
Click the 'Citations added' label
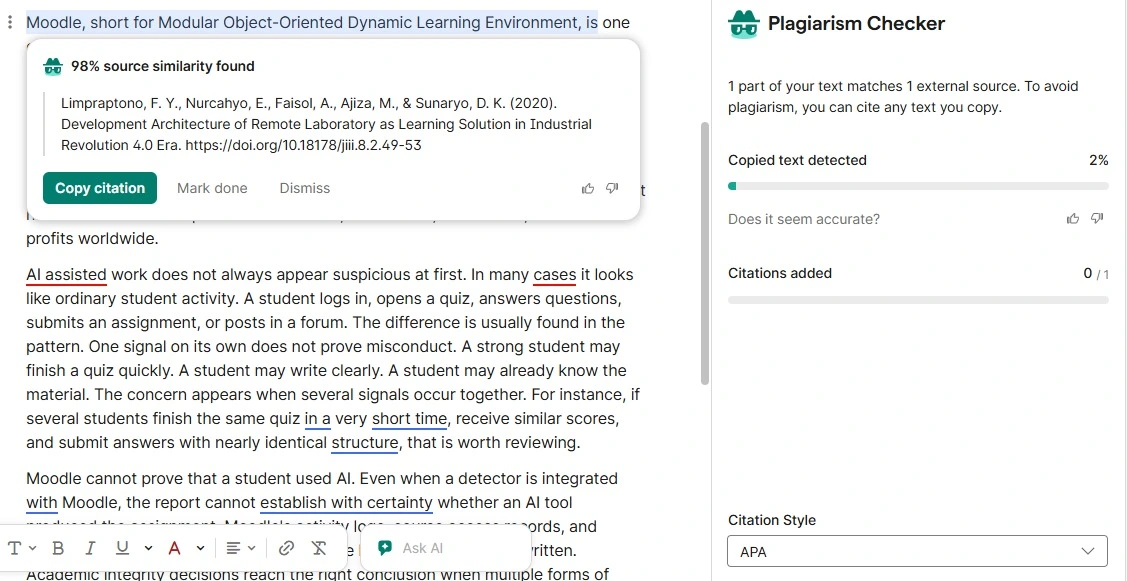click(780, 273)
